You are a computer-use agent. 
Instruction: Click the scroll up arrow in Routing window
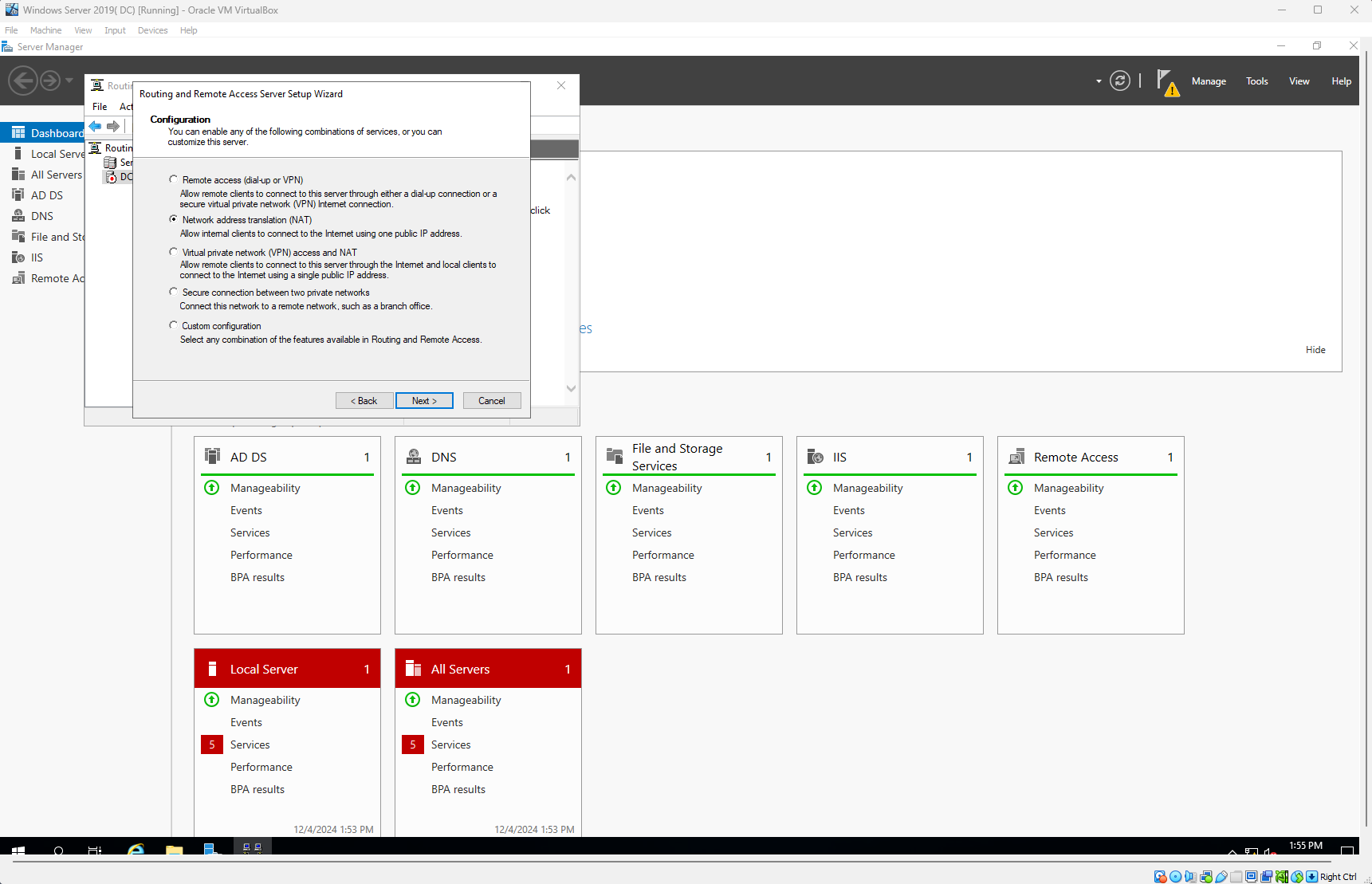coord(571,177)
